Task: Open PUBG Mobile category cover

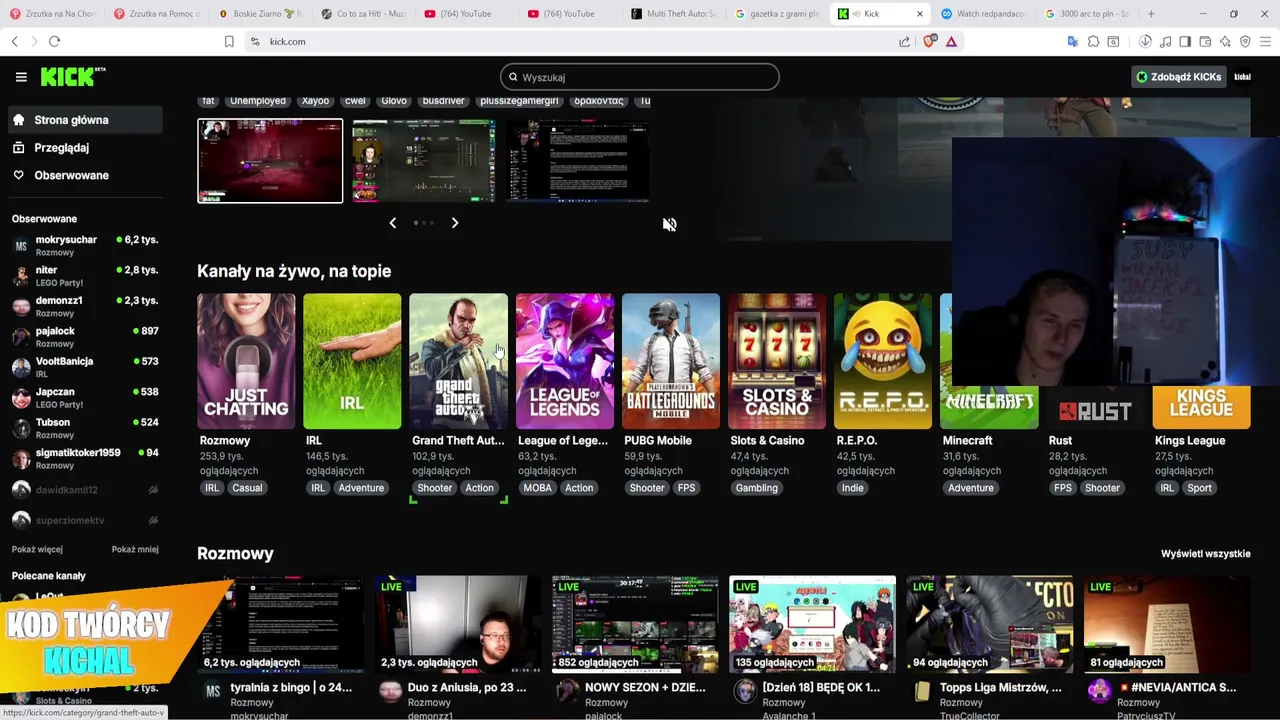Action: pyautogui.click(x=670, y=361)
